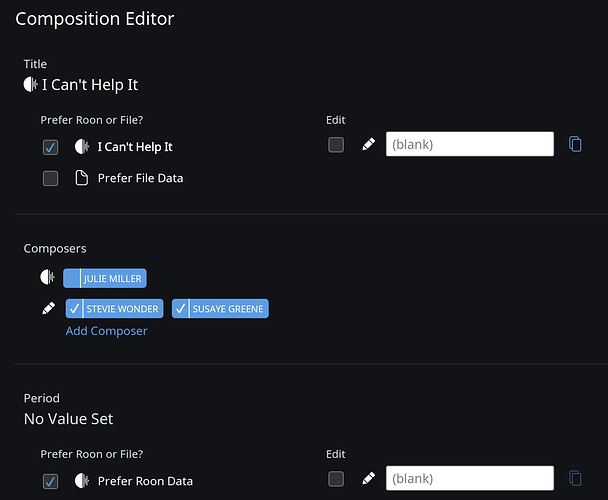Click the 'Period' section label

coord(42,398)
